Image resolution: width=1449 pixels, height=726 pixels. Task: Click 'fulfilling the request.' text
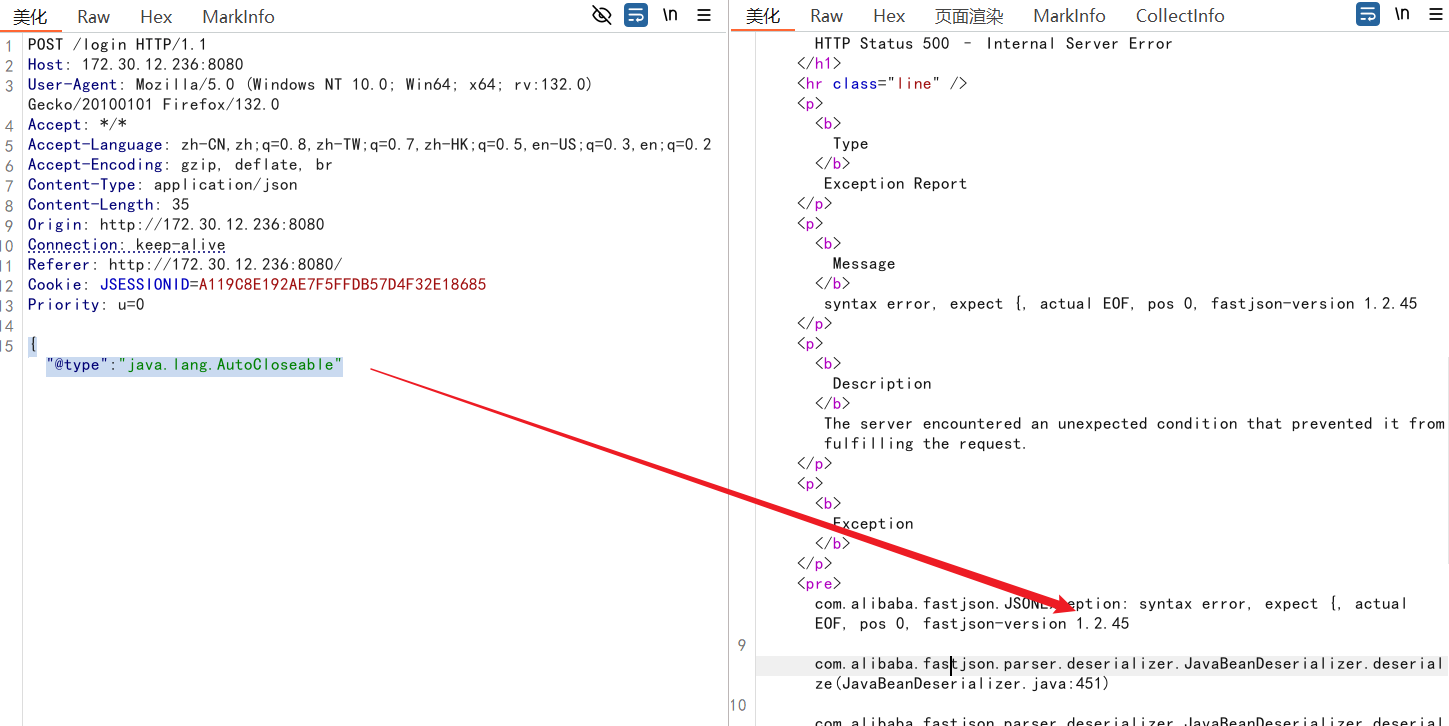926,443
